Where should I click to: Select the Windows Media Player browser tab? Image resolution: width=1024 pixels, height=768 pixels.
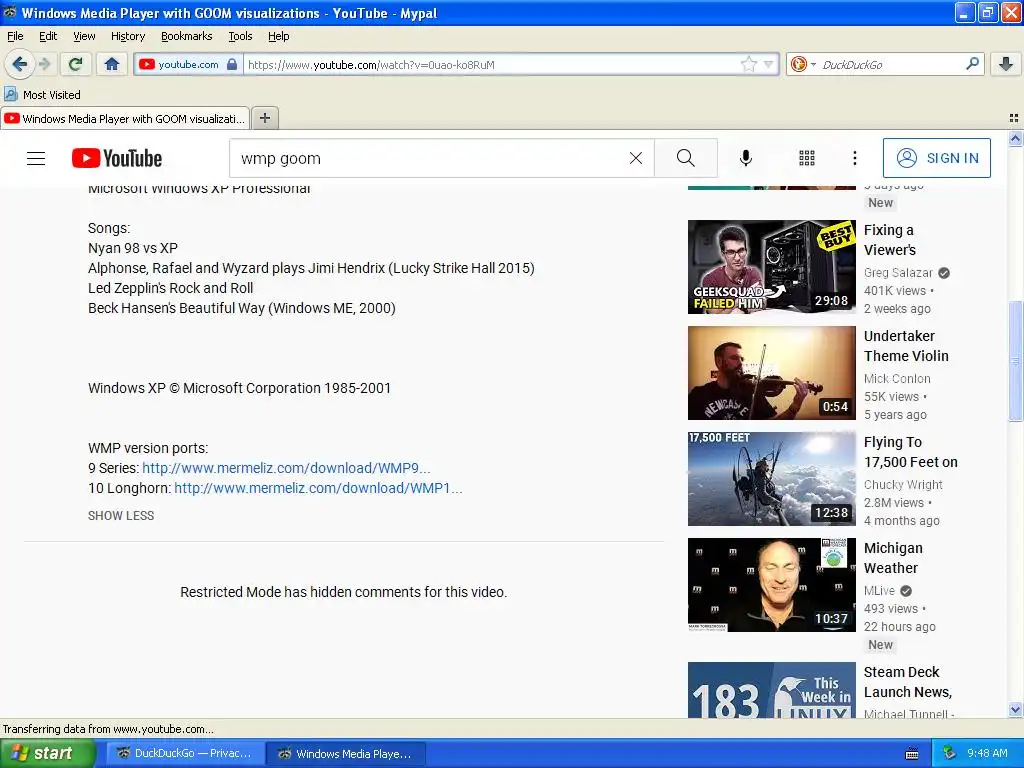click(x=125, y=118)
